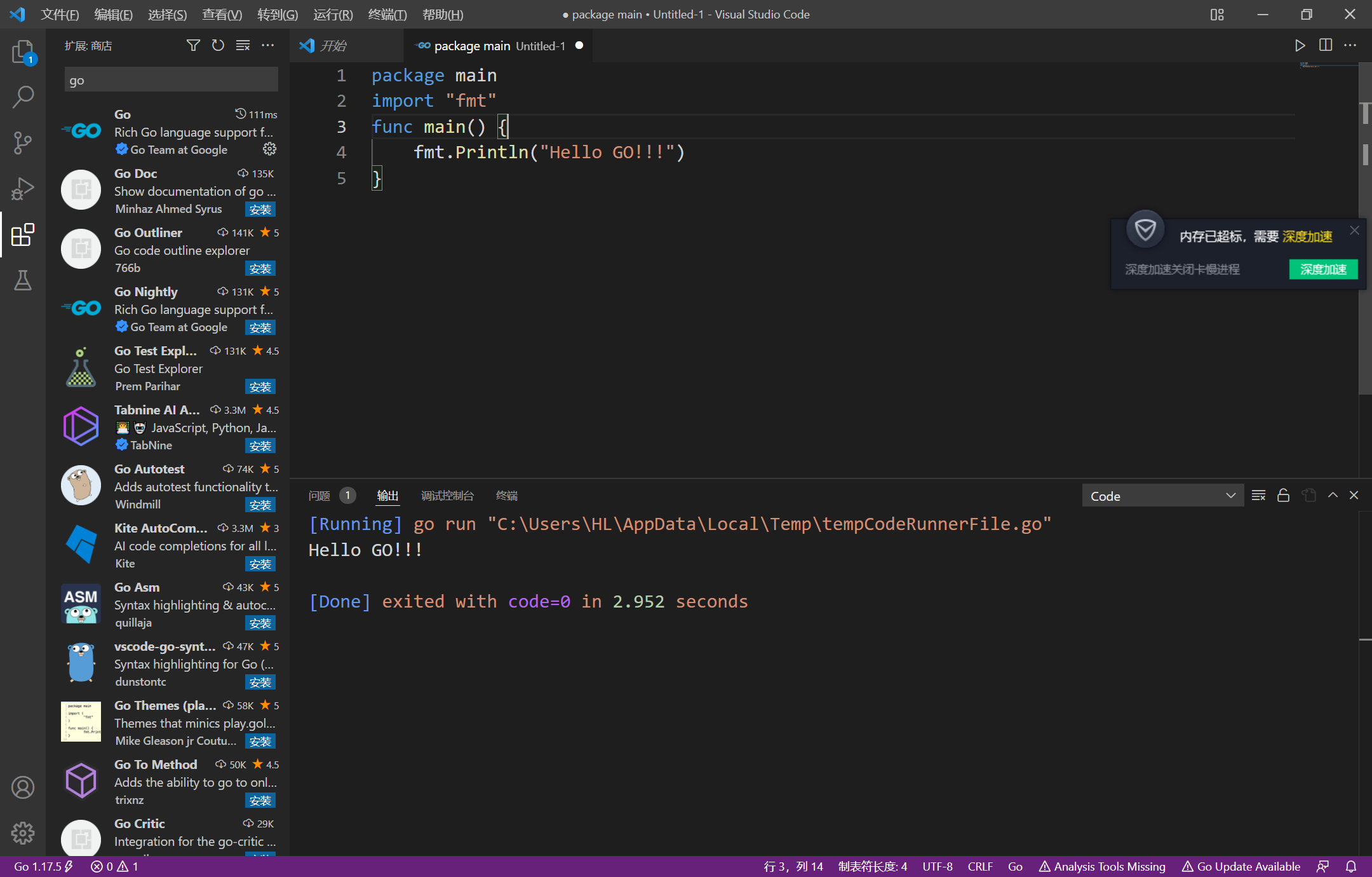1372x877 pixels.
Task: Change CRLF end of line sequence
Action: tap(980, 866)
